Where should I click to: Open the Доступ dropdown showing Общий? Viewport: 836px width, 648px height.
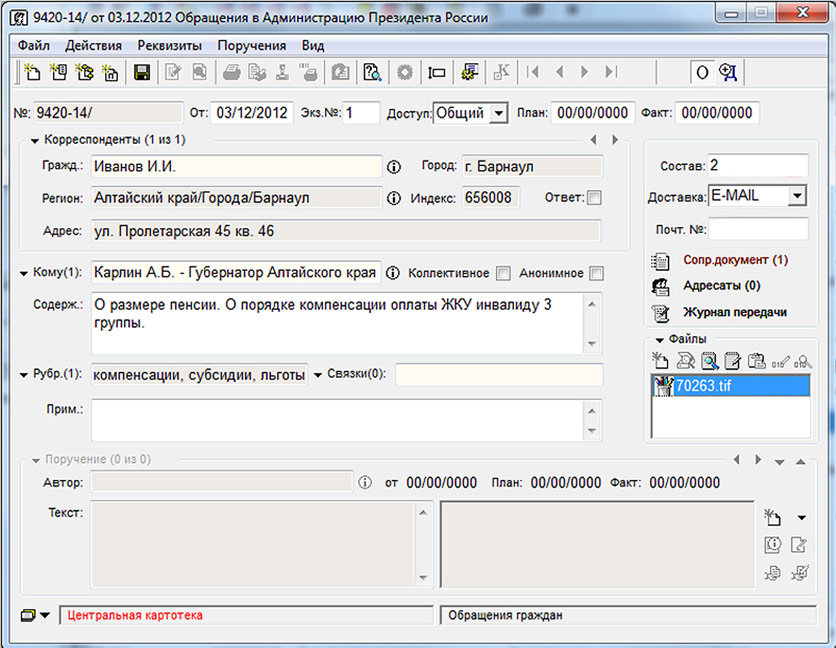pos(499,113)
